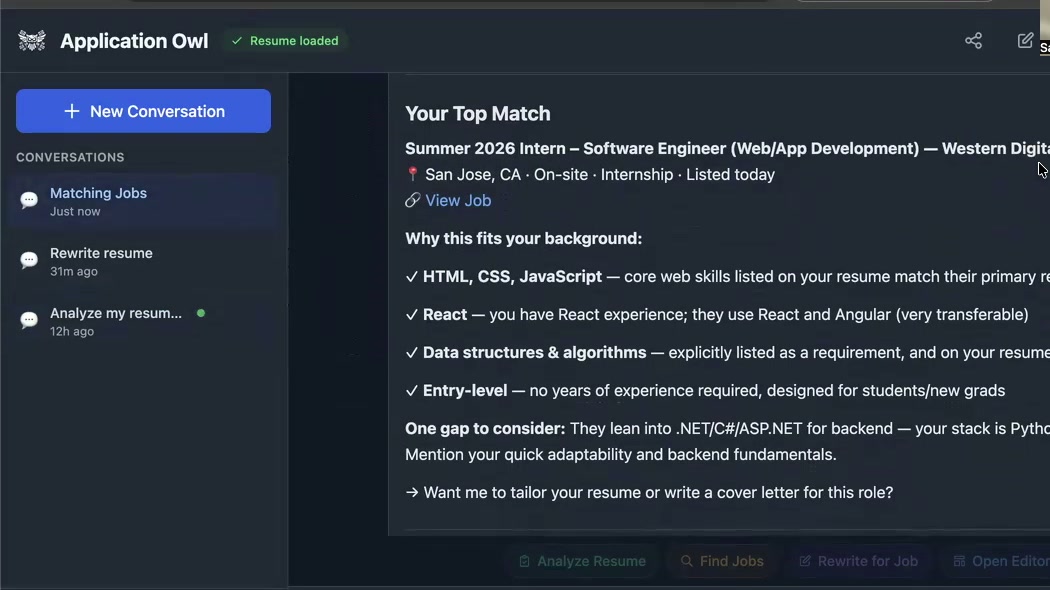Click the chat bubble beside Matching Jobs
The width and height of the screenshot is (1050, 590).
coord(29,200)
